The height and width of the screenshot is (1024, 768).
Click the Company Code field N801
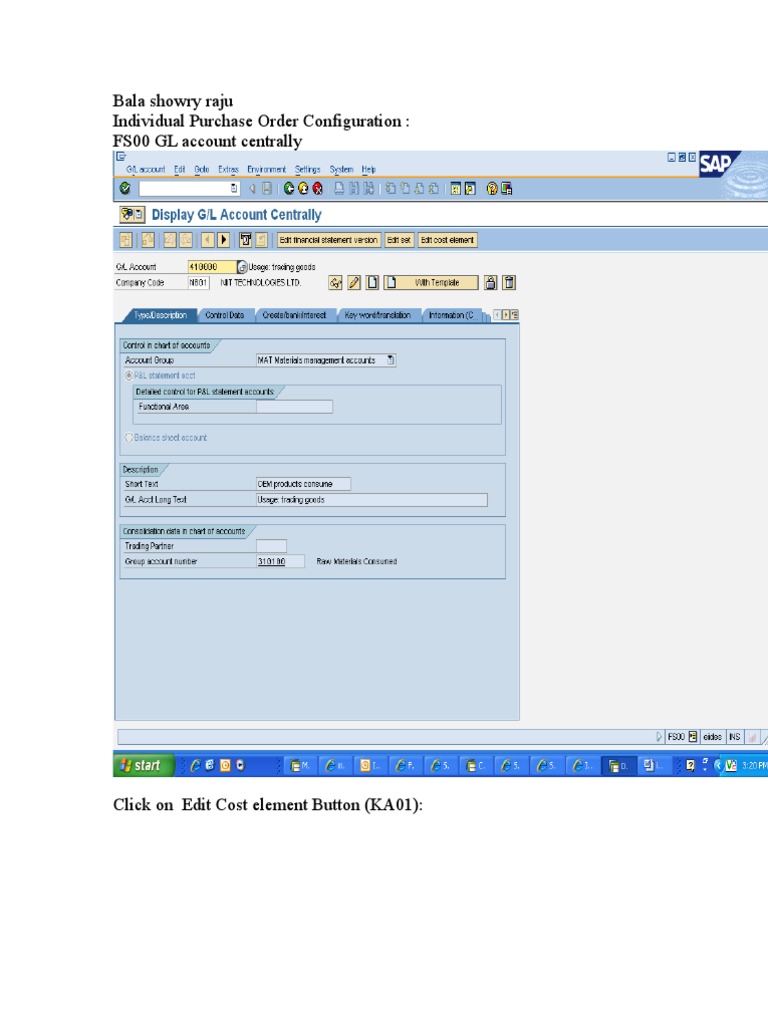(x=198, y=282)
